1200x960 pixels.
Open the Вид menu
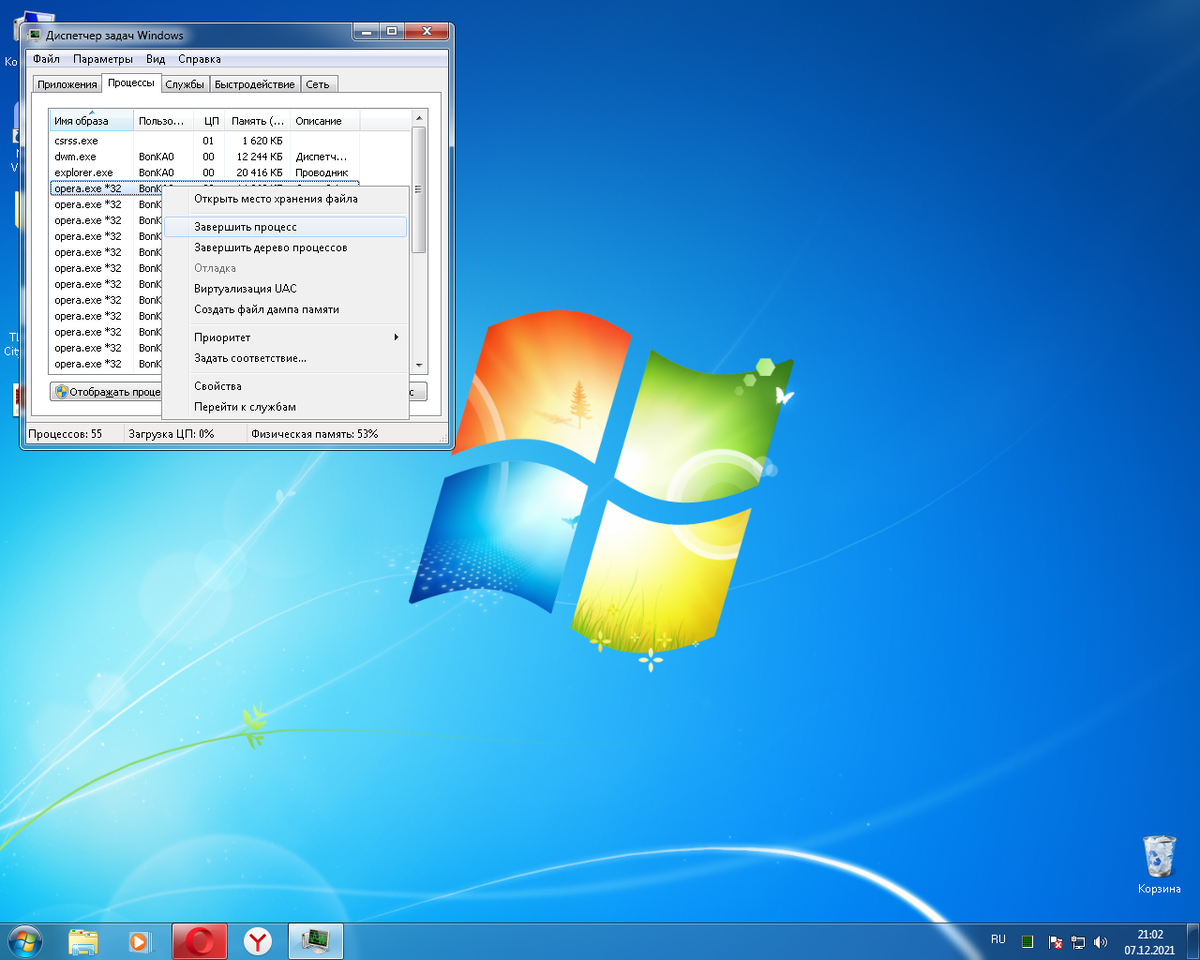(156, 59)
